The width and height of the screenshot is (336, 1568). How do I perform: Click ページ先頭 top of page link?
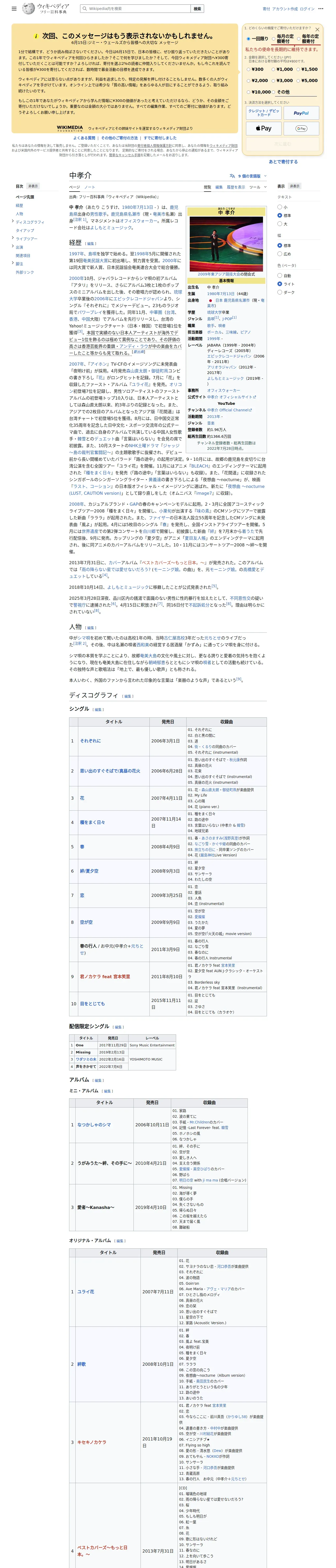(x=25, y=197)
